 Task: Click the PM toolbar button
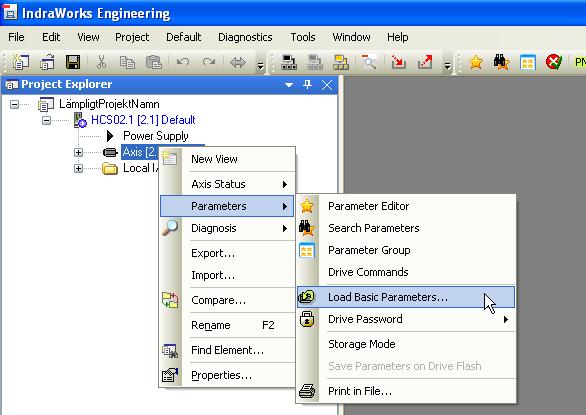(580, 62)
